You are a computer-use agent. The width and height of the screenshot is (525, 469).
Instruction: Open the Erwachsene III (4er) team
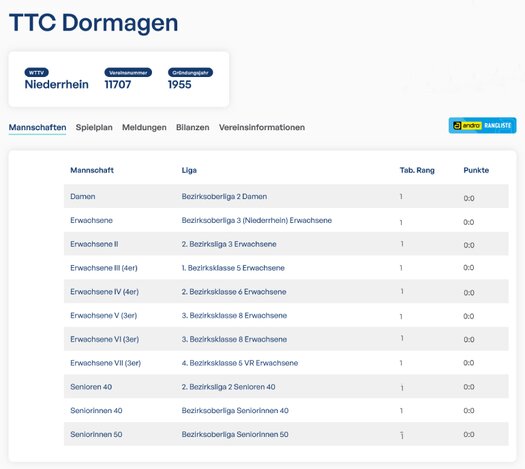pos(104,268)
